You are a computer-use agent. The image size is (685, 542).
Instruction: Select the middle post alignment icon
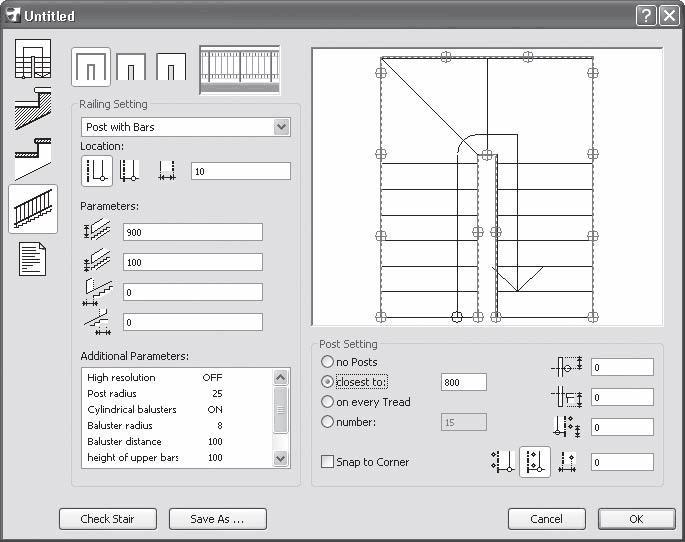point(534,462)
